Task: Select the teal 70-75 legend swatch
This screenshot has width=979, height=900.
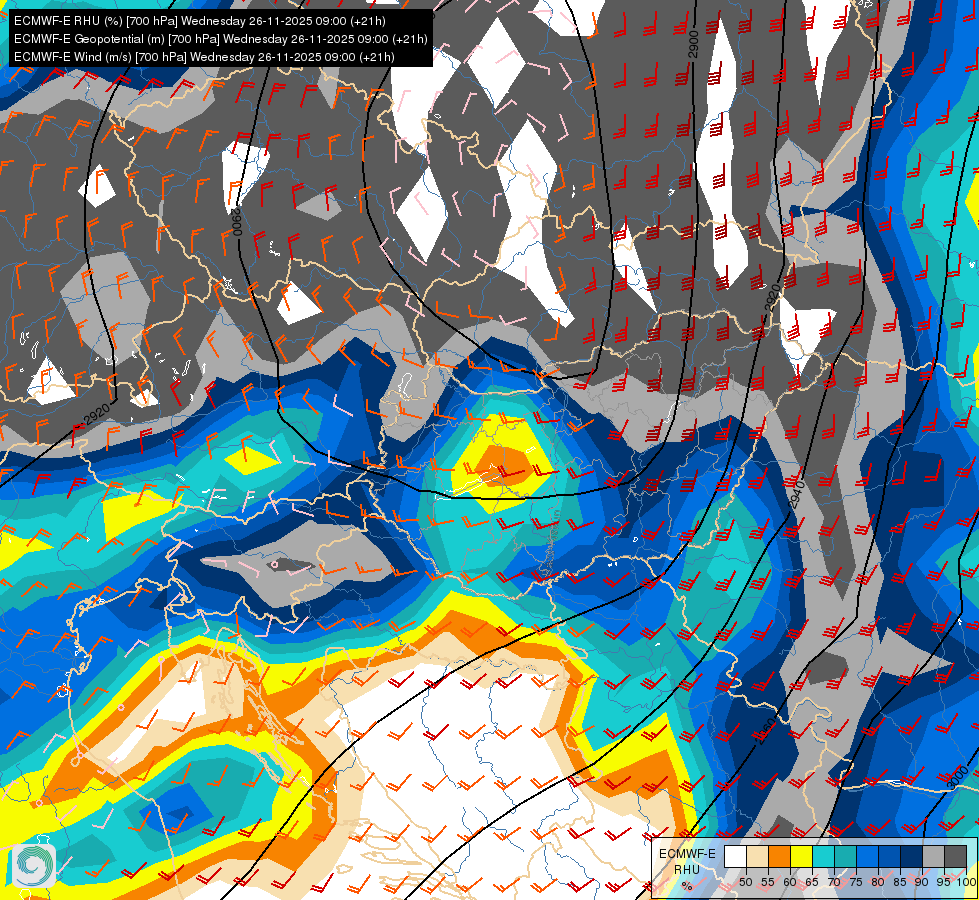Action: pos(845,856)
